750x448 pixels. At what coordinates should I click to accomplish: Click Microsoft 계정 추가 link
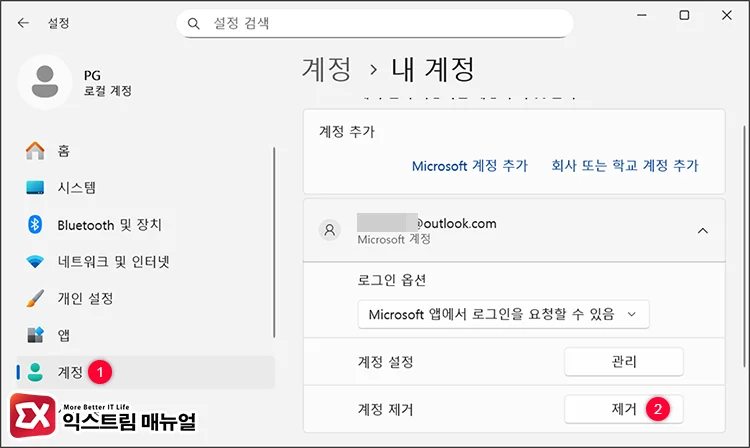(x=469, y=166)
